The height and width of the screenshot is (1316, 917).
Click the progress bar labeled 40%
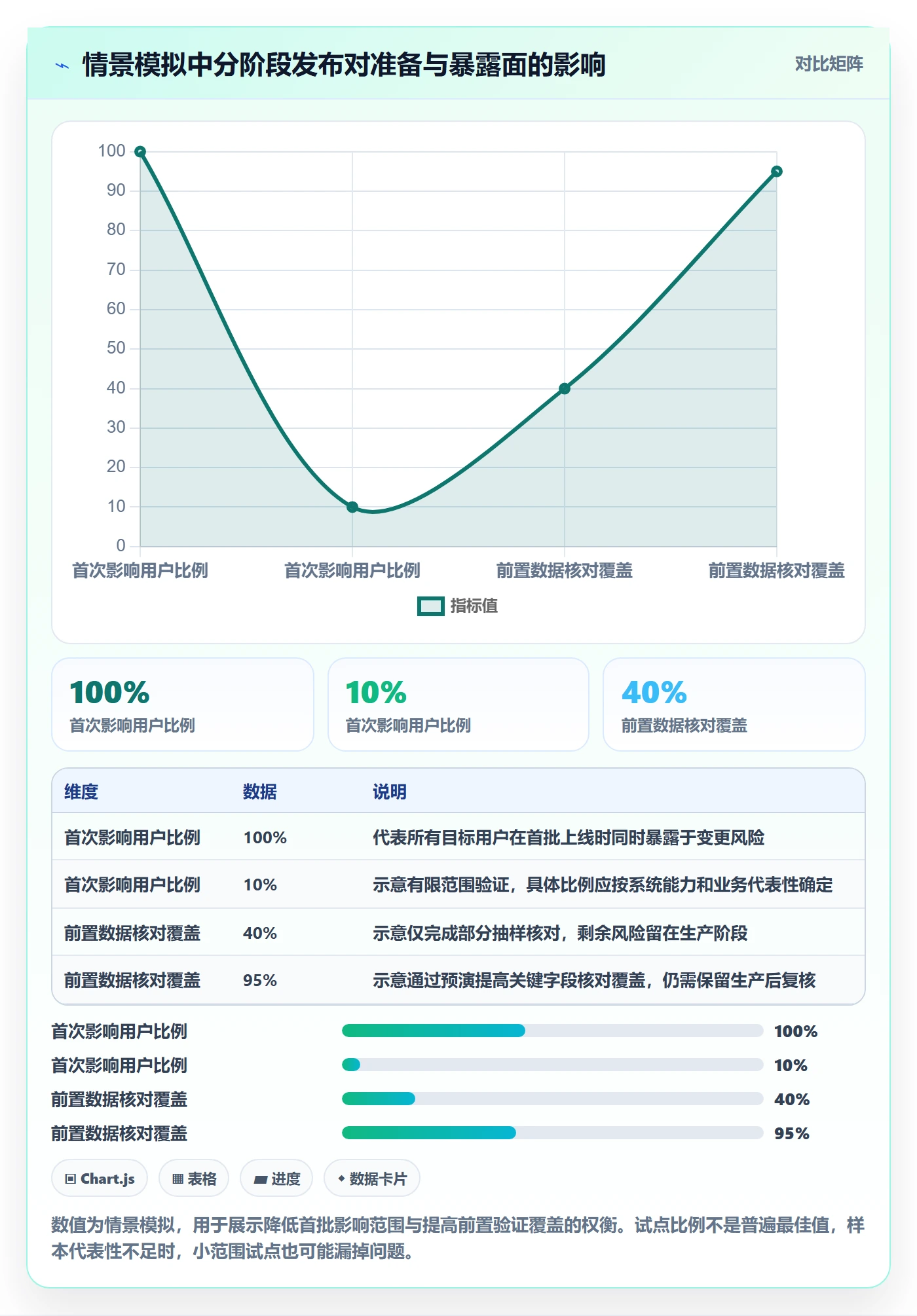pos(552,1099)
